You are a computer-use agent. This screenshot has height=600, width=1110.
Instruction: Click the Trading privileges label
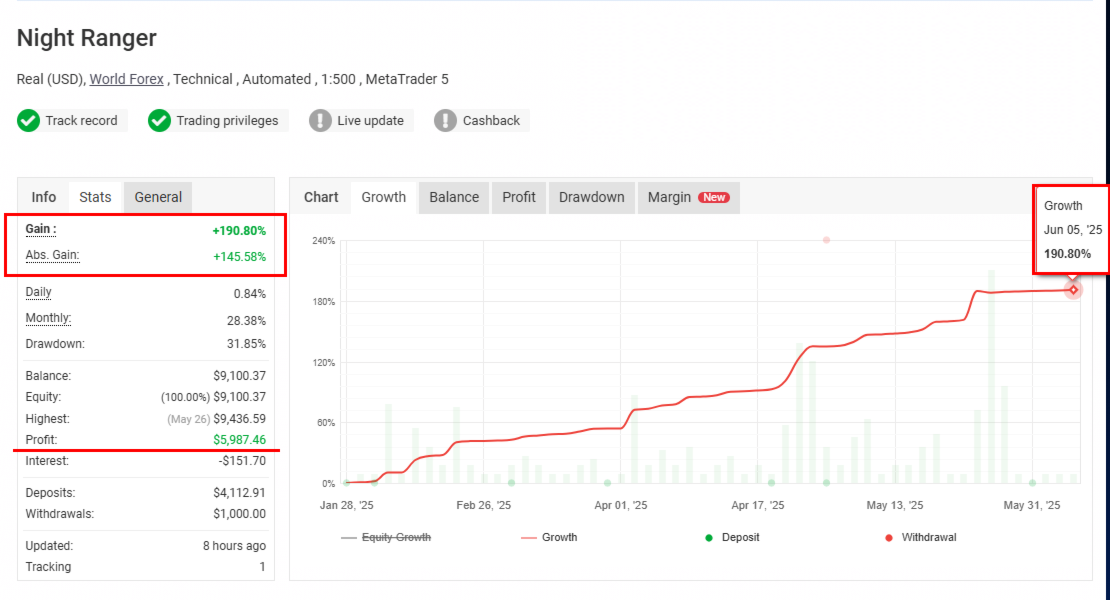(227, 121)
